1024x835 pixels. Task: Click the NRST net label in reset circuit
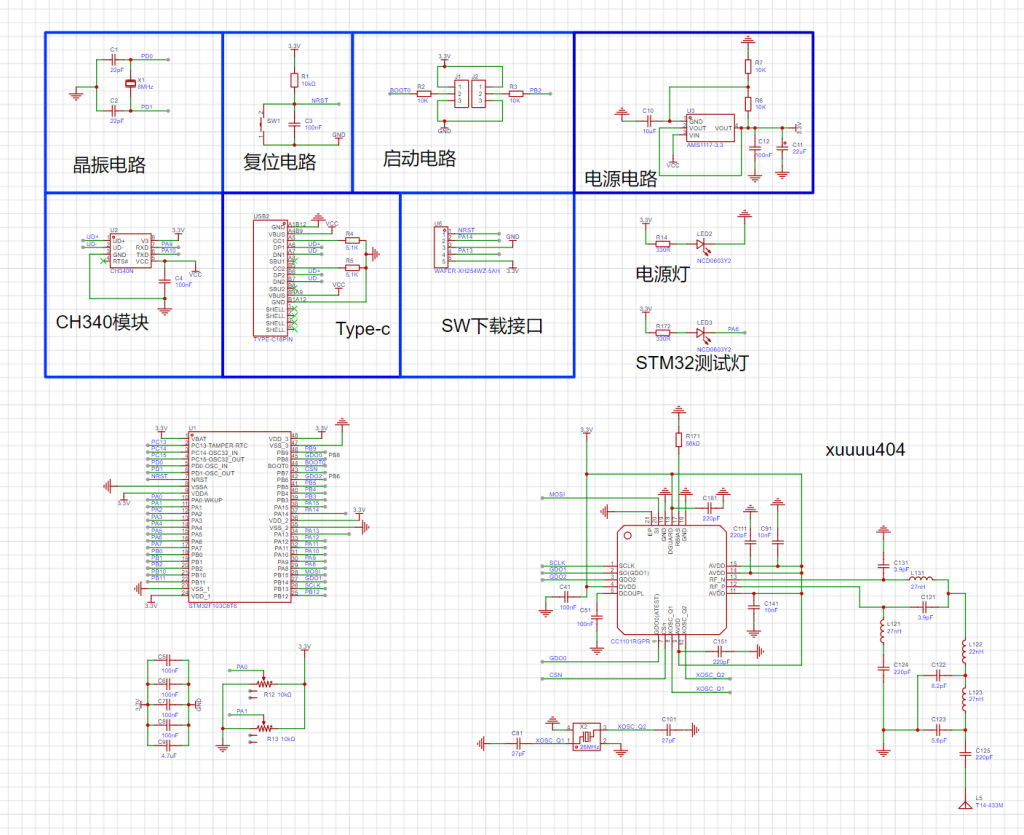tap(319, 100)
